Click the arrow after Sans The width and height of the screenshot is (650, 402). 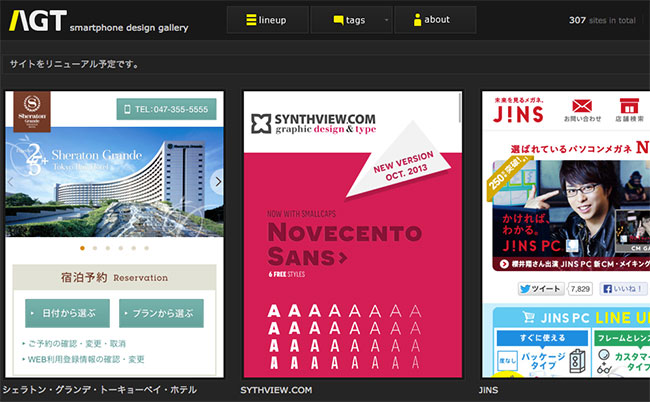point(343,258)
